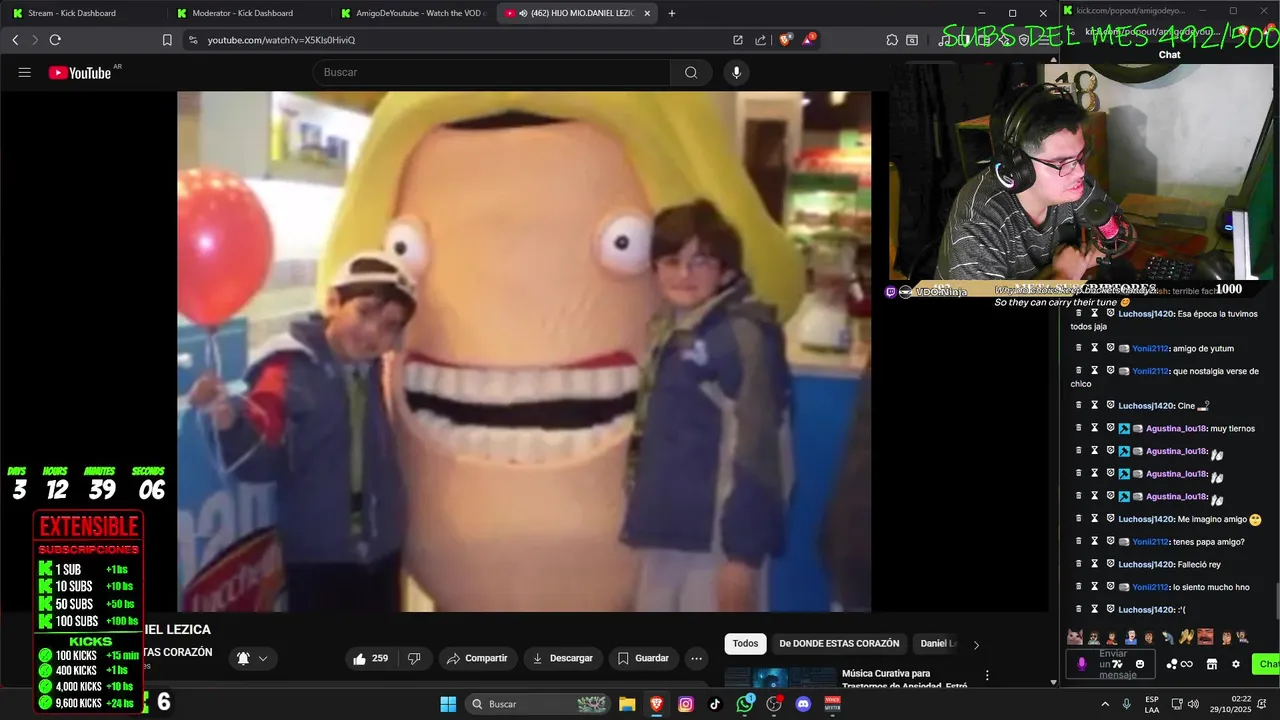This screenshot has height=720, width=1280.
Task: Open the emoji picker in chat
Action: pyautogui.click(x=1140, y=664)
